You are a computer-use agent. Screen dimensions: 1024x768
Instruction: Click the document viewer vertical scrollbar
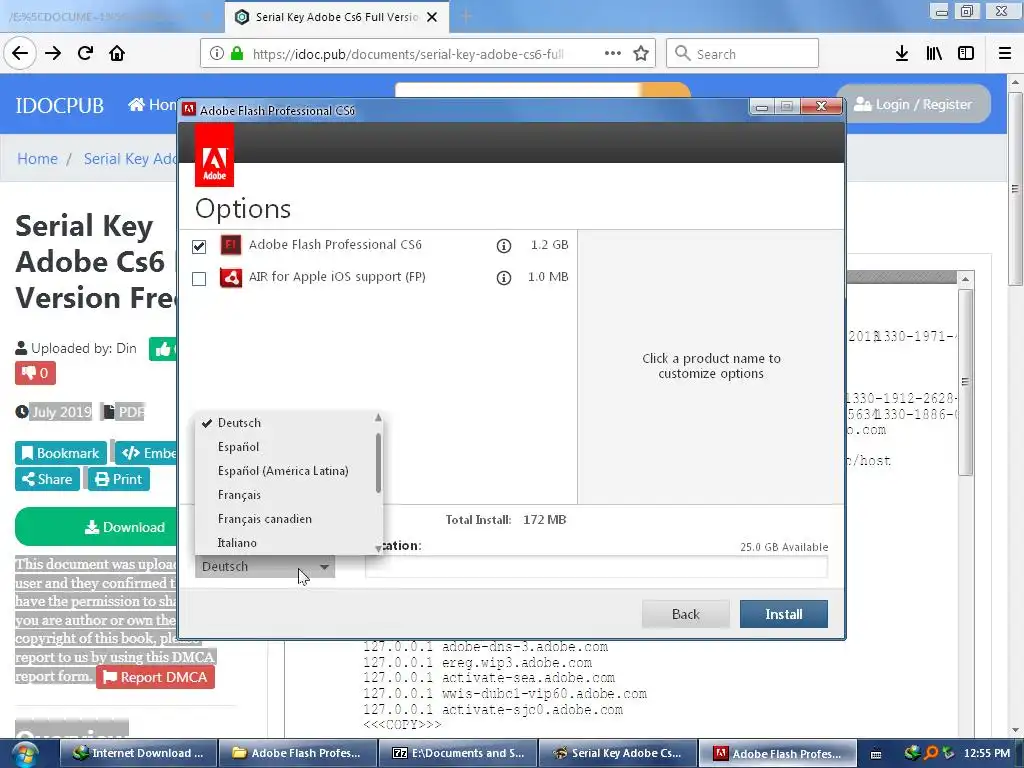[965, 382]
